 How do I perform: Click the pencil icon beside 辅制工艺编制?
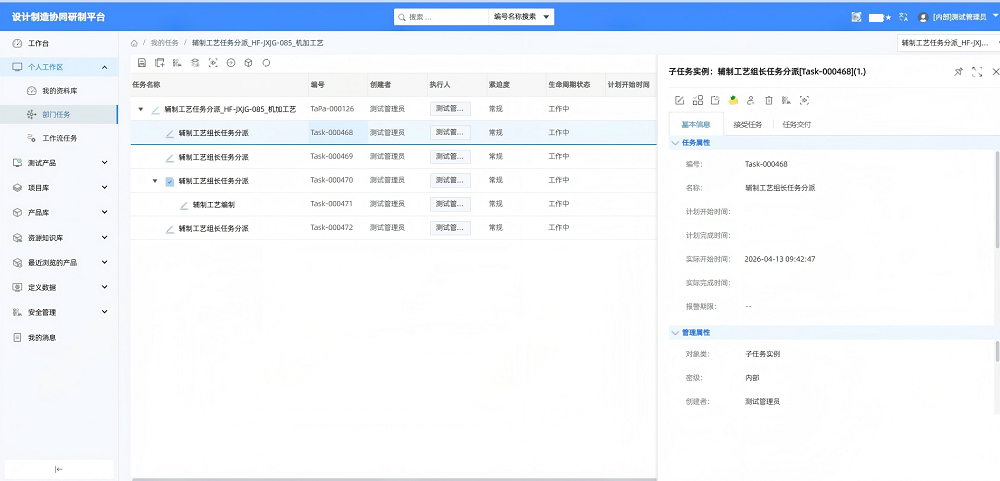point(184,205)
